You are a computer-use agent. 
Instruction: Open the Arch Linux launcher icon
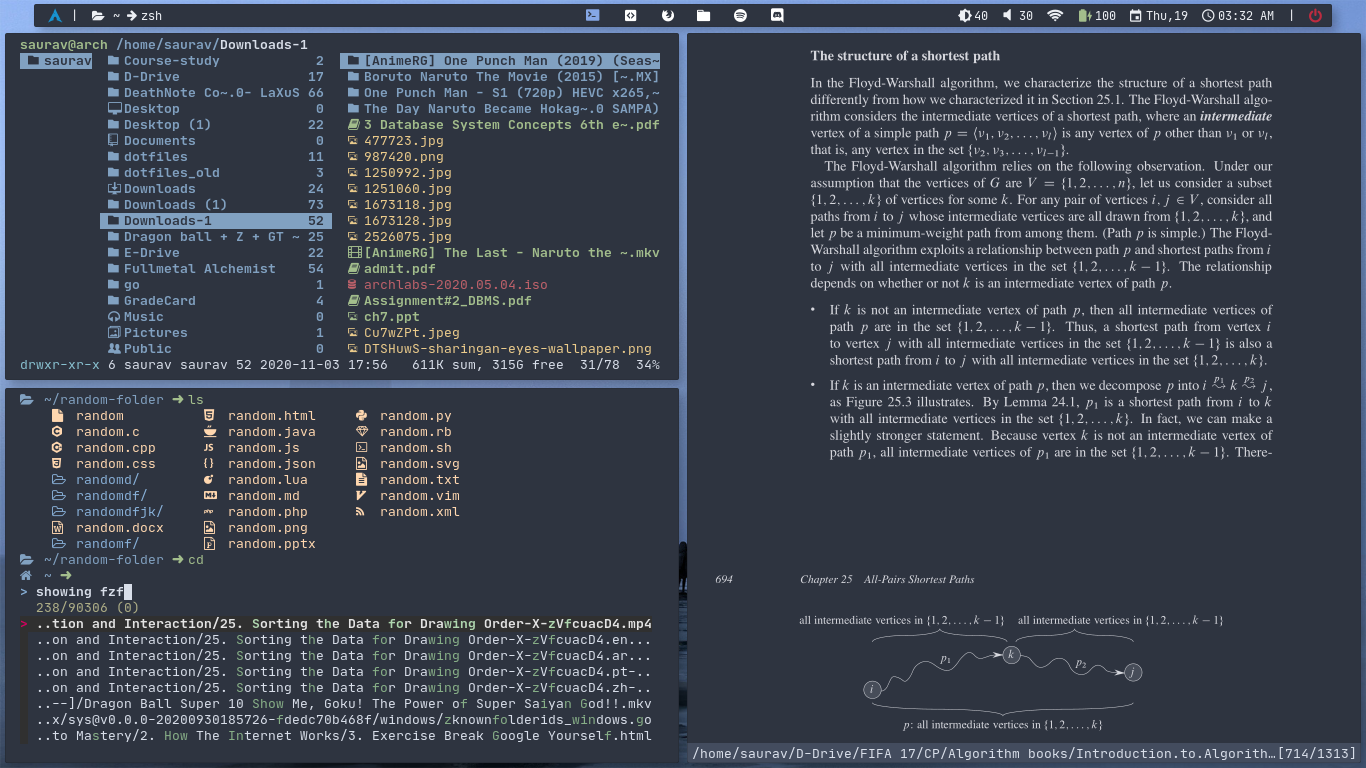[55, 15]
